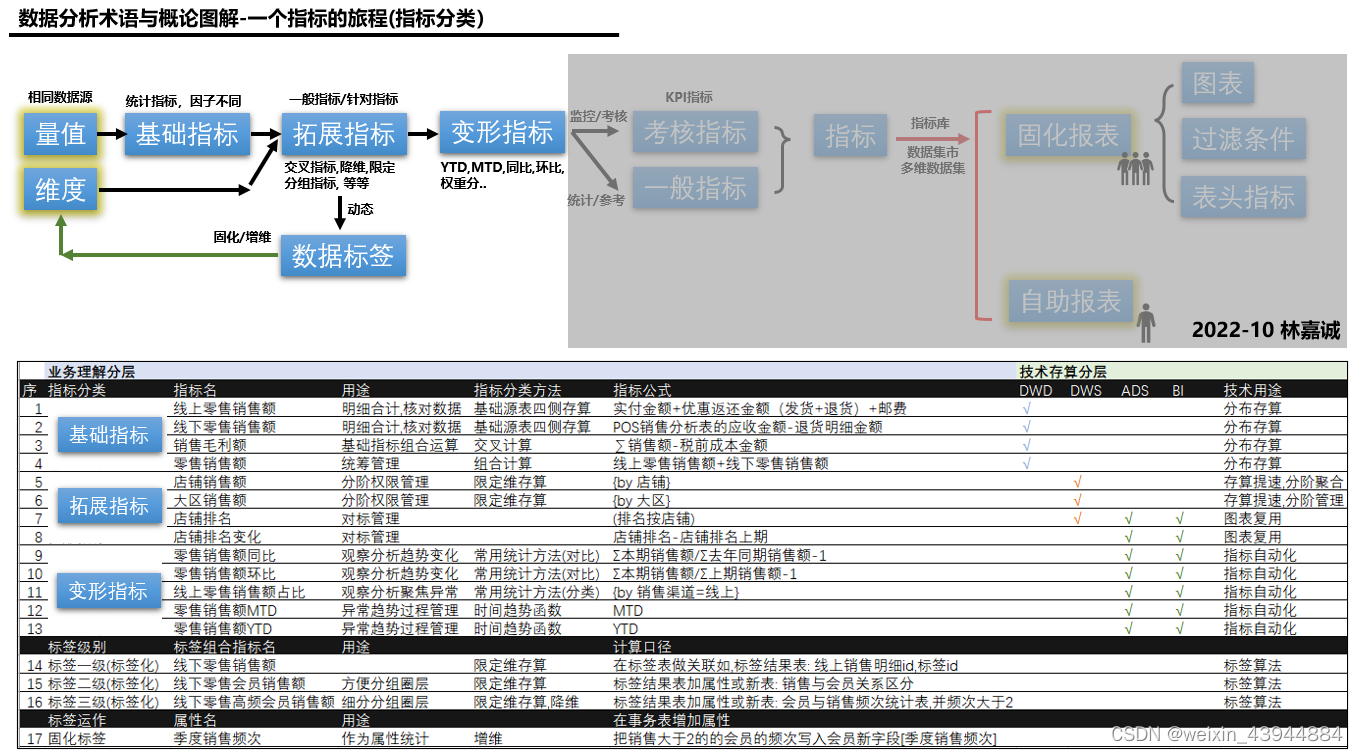Click the greyed 考核指标 box
The height and width of the screenshot is (753, 1358).
695,132
